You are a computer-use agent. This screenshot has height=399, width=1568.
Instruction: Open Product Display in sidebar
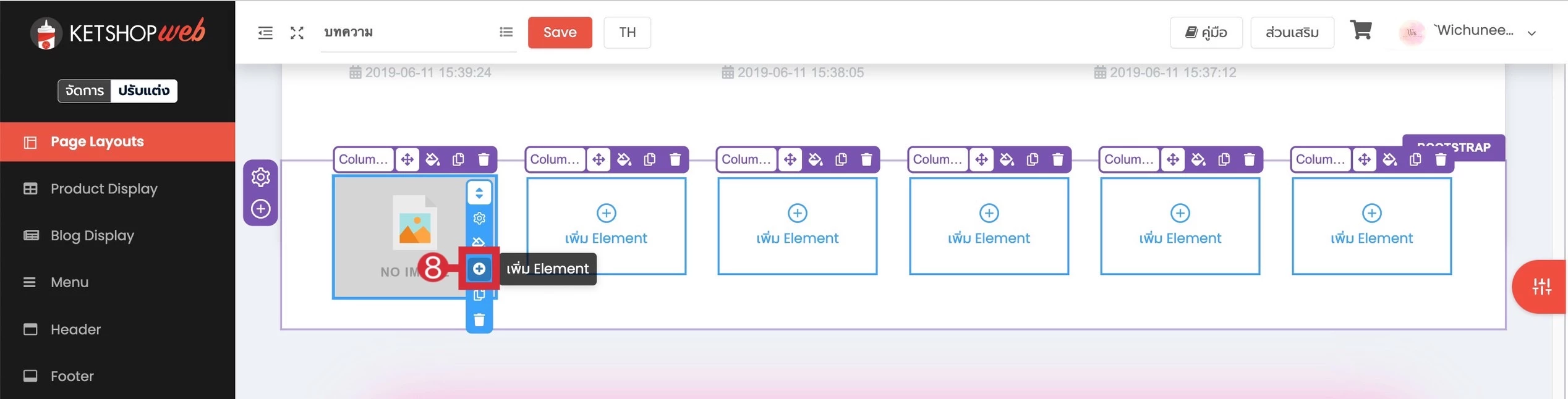(x=104, y=188)
